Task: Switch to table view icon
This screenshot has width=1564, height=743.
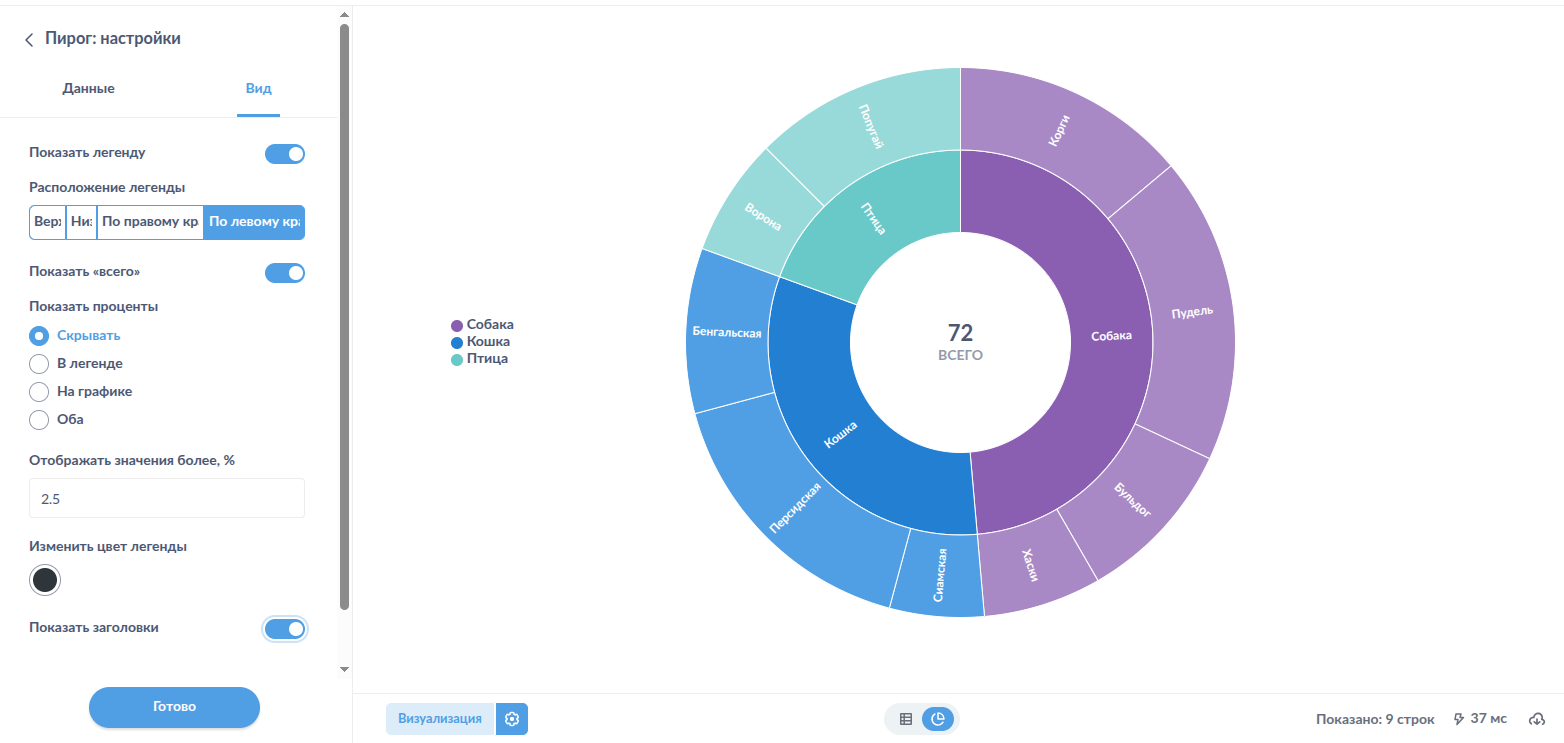Action: coord(906,719)
